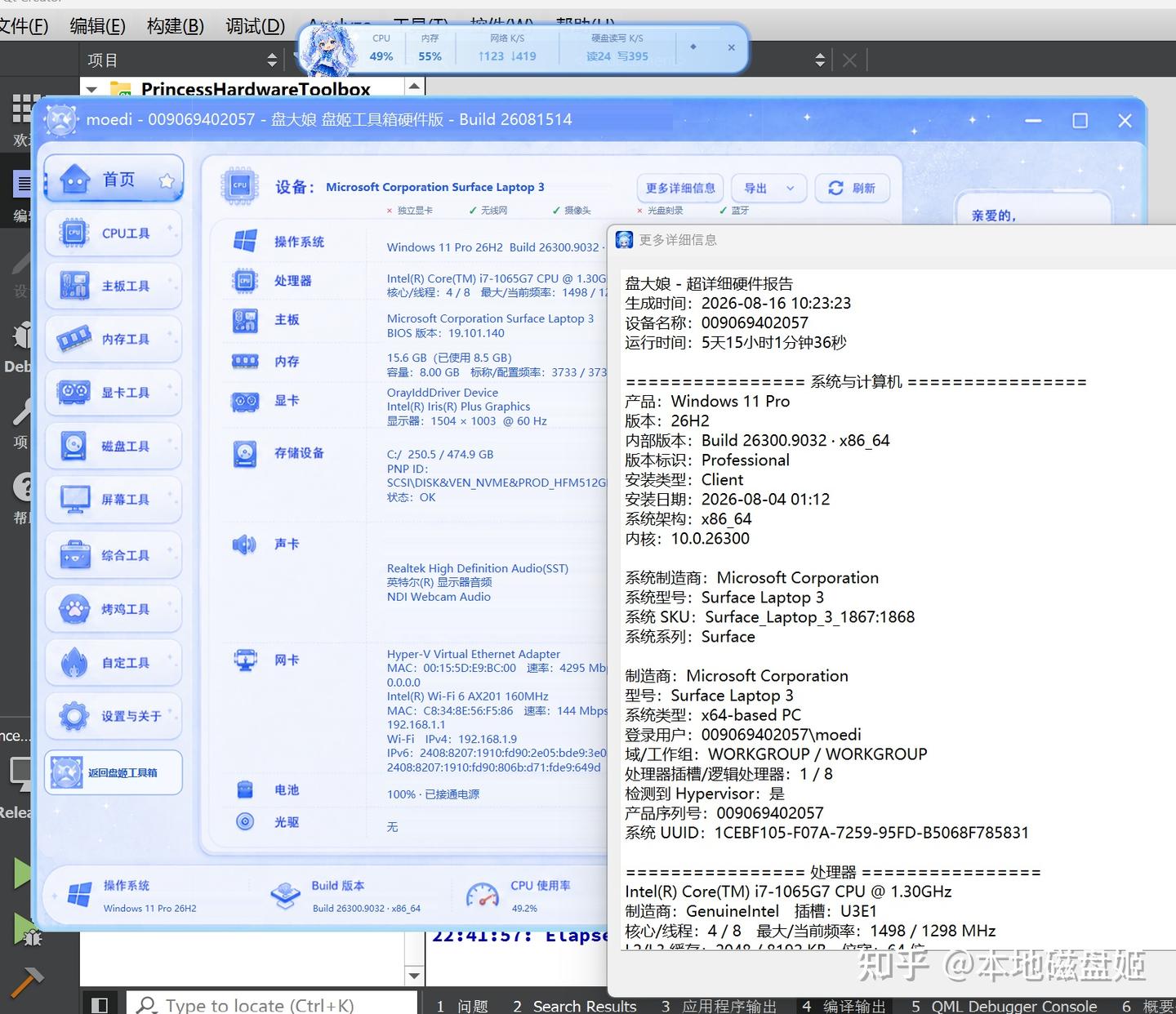
Task: Click the 更多详细信息 button
Action: 680,188
